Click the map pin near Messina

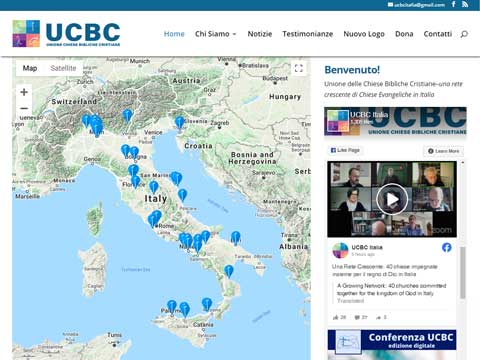pyautogui.click(x=207, y=304)
